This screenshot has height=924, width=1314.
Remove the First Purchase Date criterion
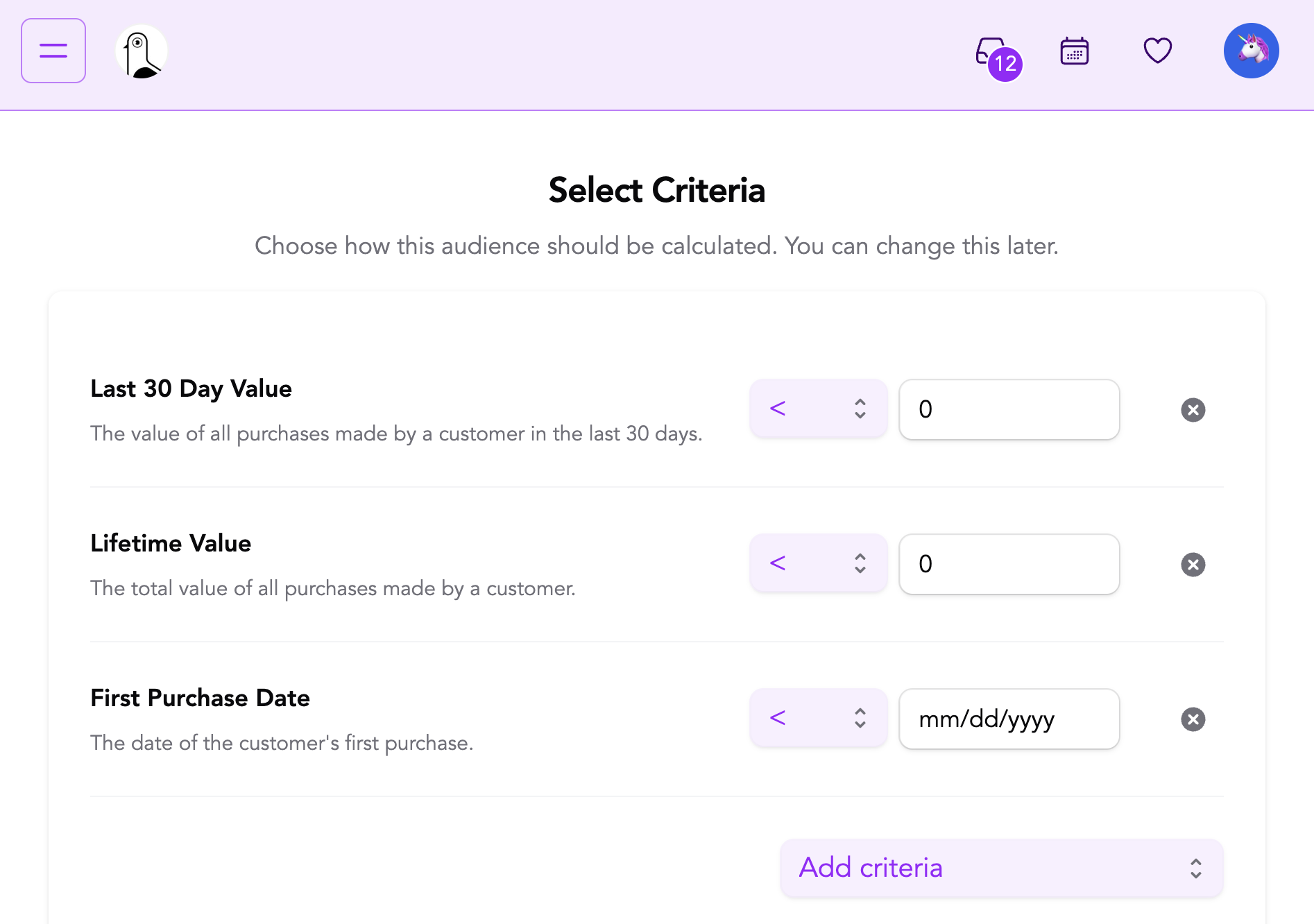[1193, 719]
